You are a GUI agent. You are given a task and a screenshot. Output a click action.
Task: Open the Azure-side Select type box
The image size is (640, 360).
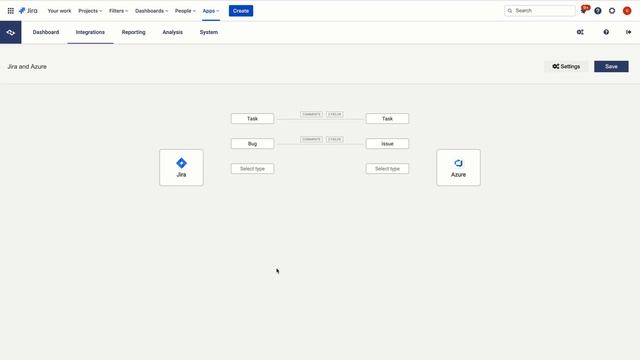[x=387, y=169]
